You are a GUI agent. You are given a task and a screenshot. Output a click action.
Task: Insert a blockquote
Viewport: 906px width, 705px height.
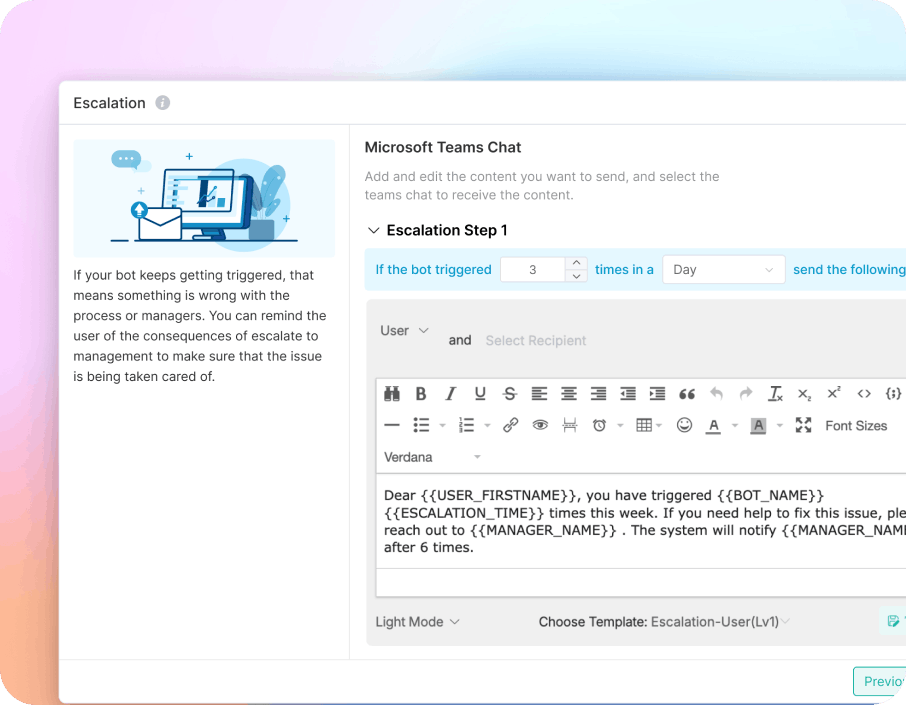pos(687,394)
